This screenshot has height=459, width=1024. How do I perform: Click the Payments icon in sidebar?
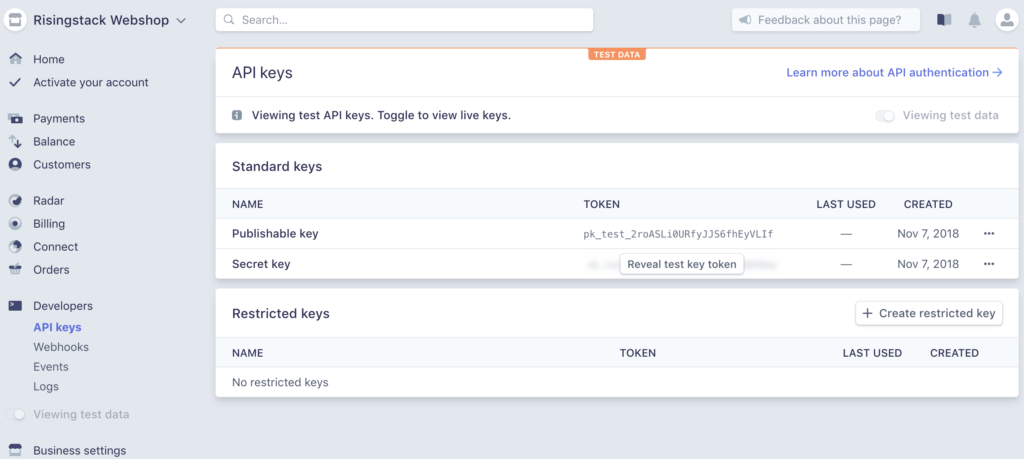point(16,119)
